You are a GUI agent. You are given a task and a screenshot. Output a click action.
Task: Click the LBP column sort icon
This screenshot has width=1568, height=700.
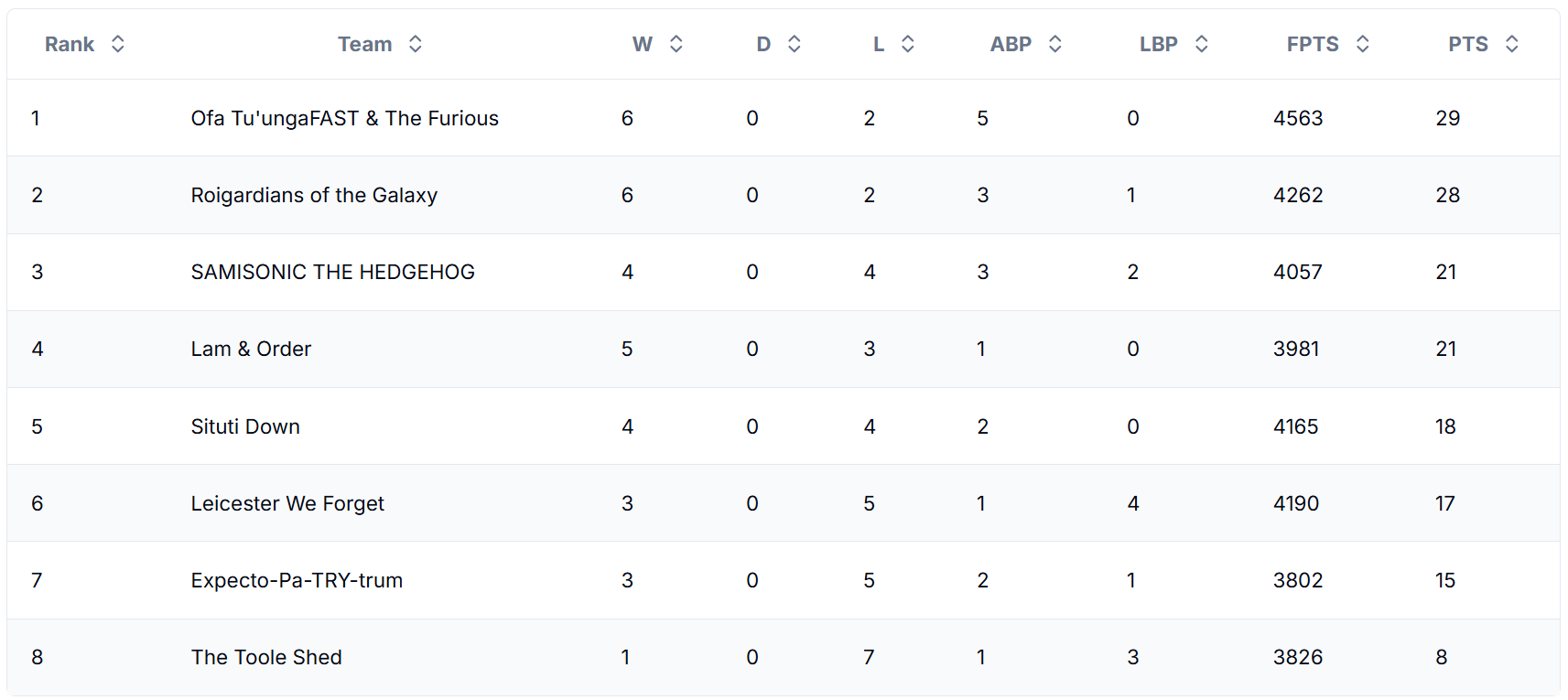[1201, 44]
